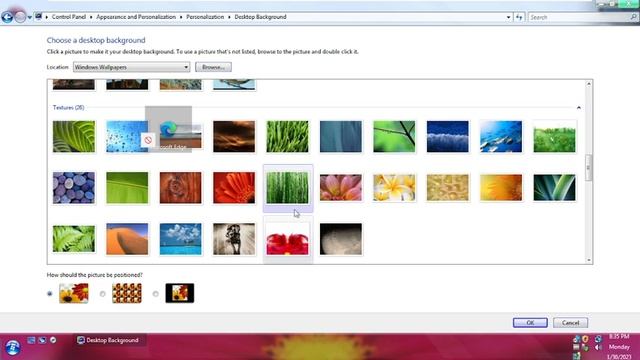Confirm with the OK button

(x=530, y=322)
